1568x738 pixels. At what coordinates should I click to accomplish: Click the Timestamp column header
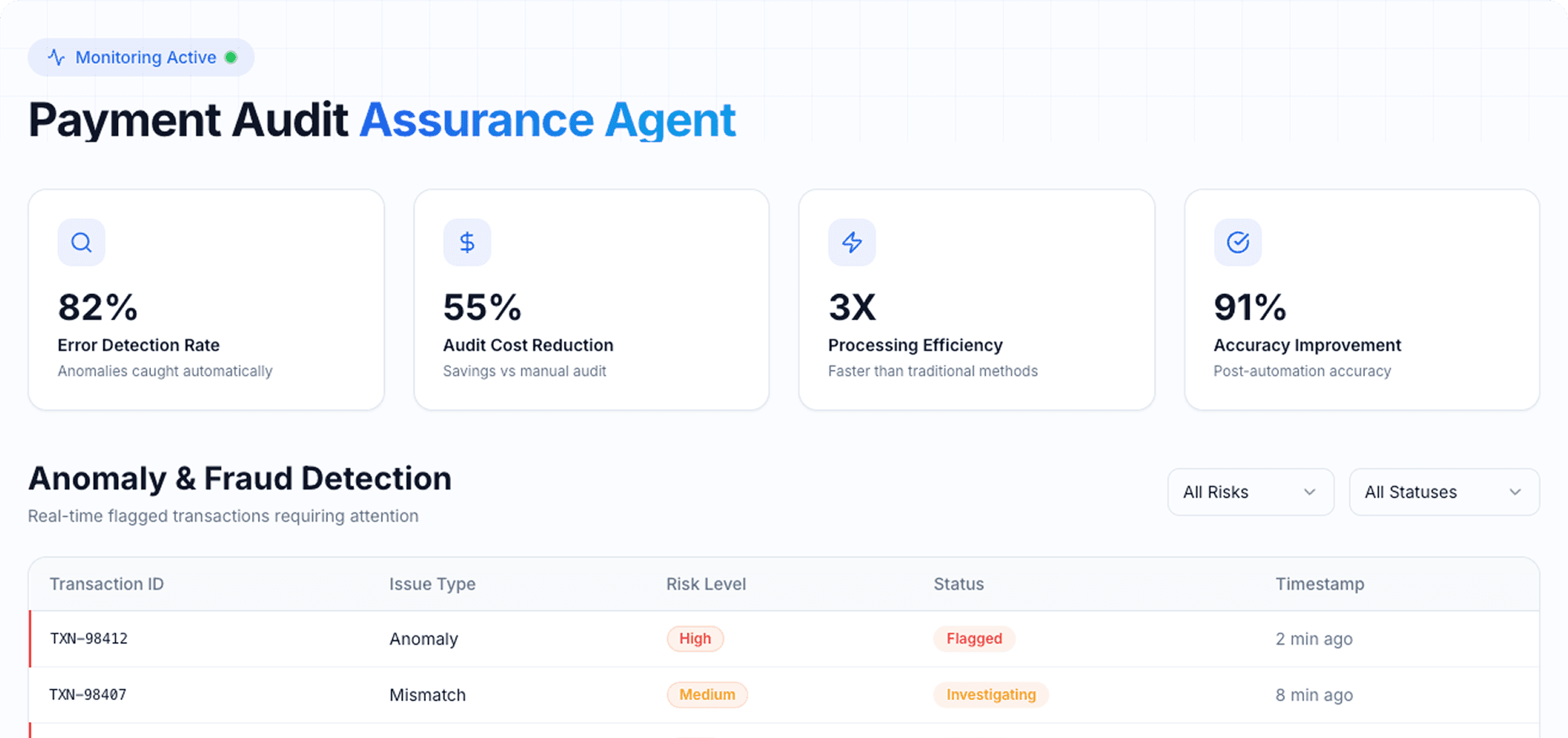(x=1320, y=584)
